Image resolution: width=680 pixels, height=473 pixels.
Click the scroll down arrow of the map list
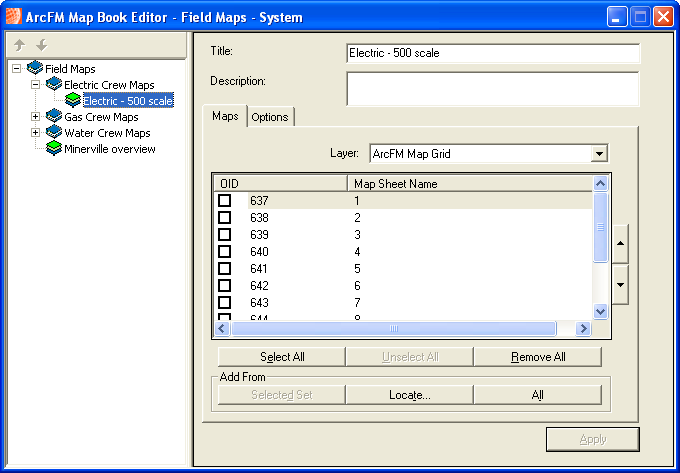click(600, 312)
